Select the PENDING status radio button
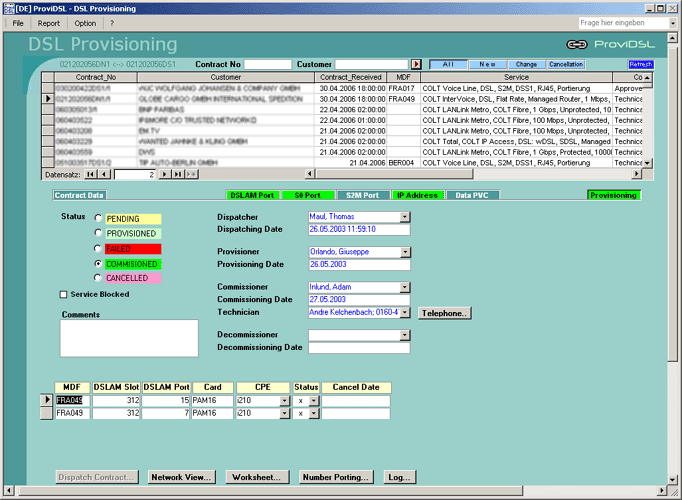 click(97, 217)
